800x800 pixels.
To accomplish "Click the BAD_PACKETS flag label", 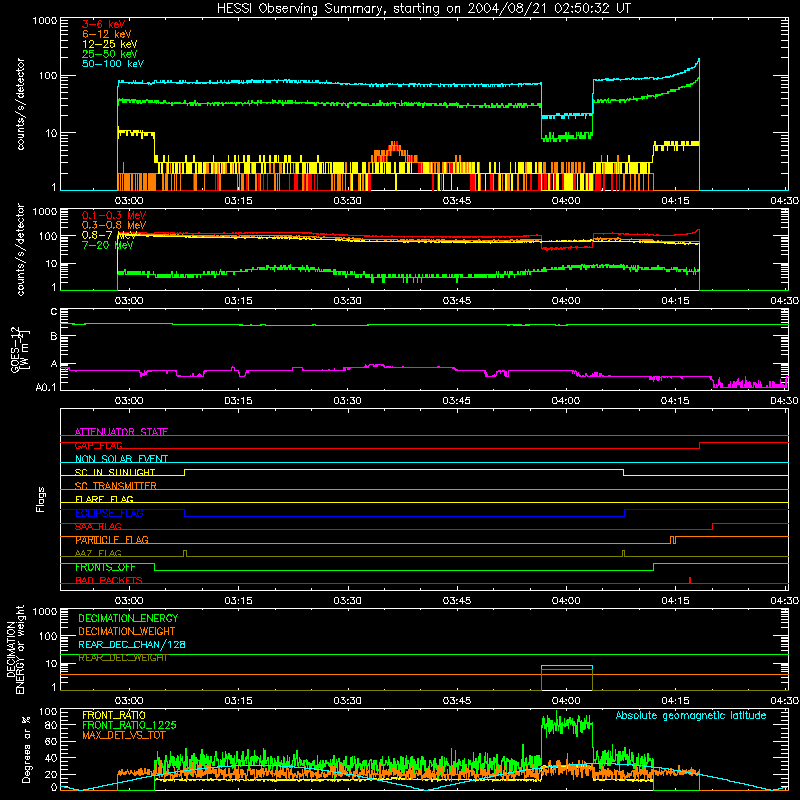I will pyautogui.click(x=109, y=580).
